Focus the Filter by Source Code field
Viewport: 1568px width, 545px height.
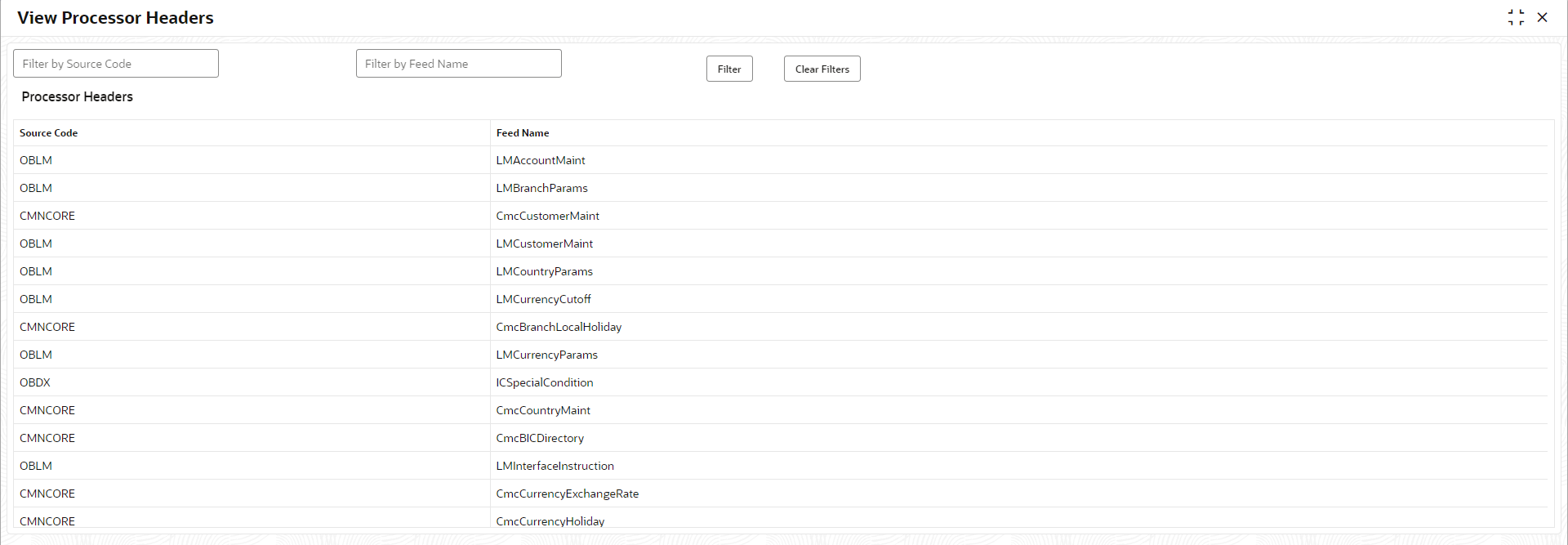click(116, 64)
